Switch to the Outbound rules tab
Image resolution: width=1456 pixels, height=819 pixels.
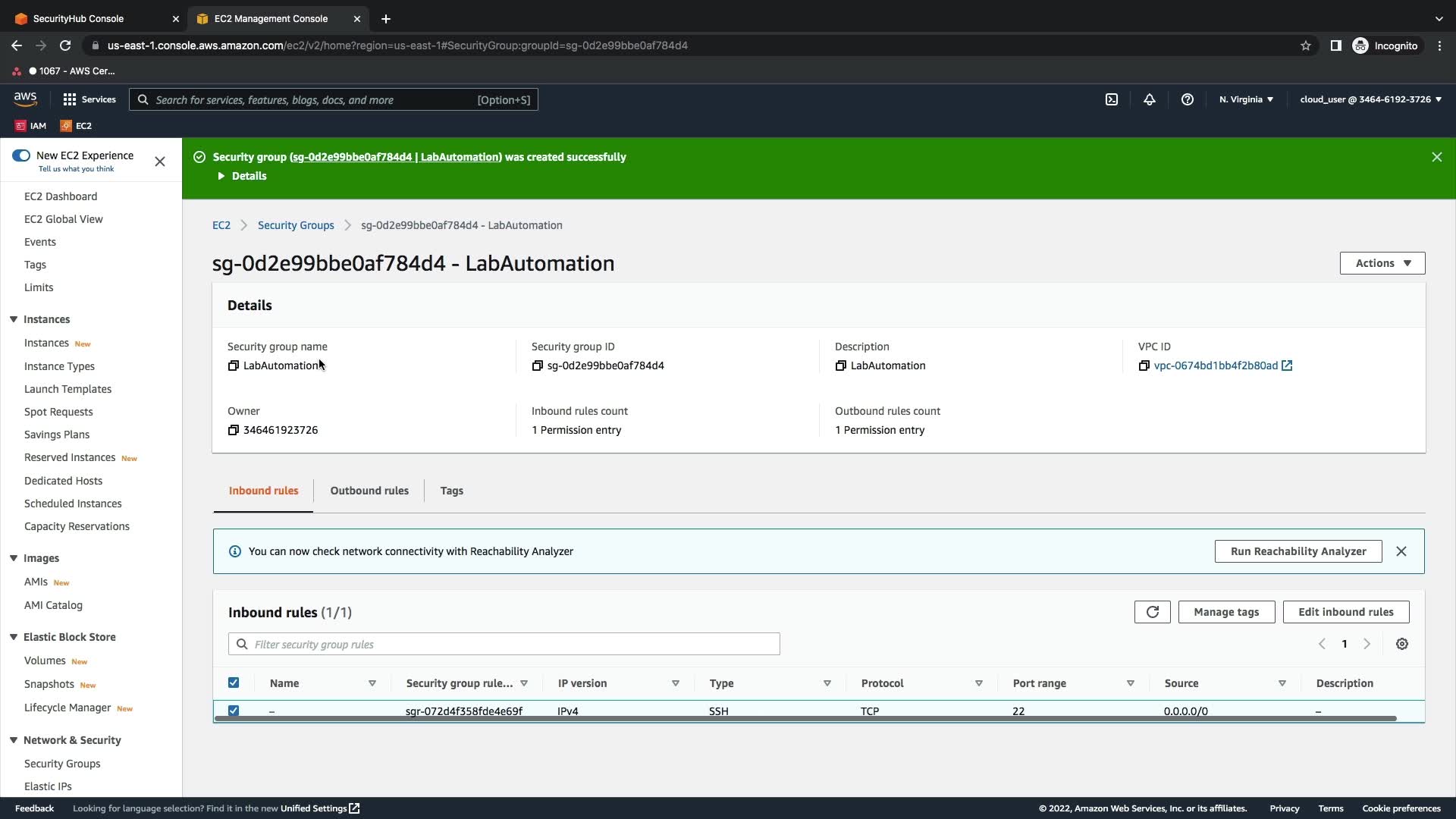tap(369, 491)
